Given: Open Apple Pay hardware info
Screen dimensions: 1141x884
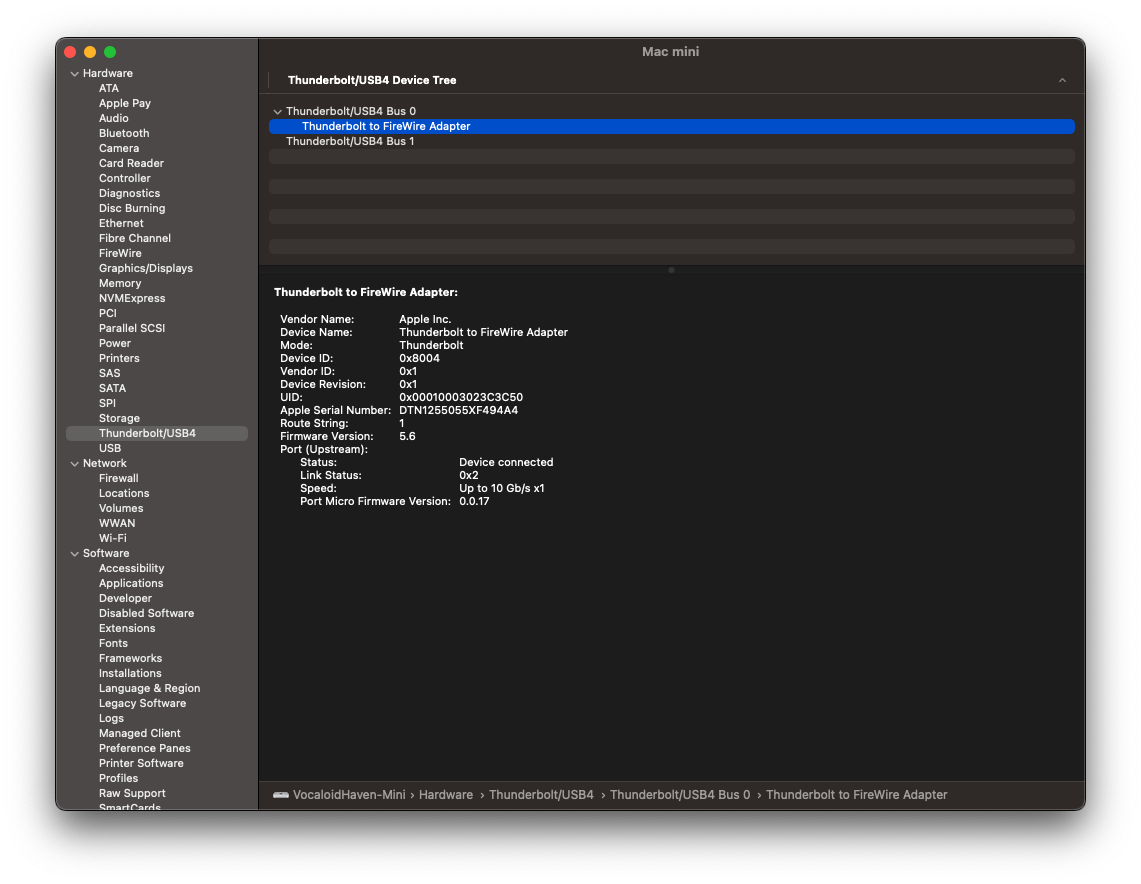Looking at the screenshot, I should [x=124, y=103].
